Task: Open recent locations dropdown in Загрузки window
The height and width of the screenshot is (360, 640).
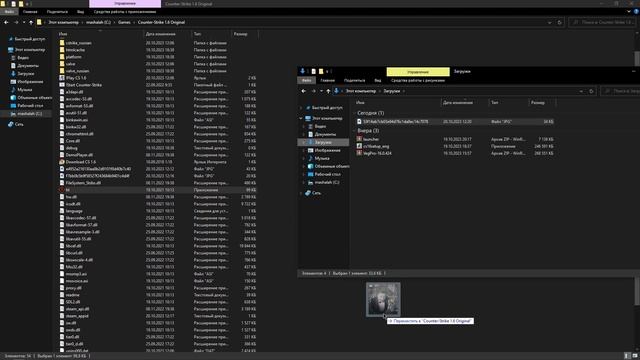Action: pos(321,91)
